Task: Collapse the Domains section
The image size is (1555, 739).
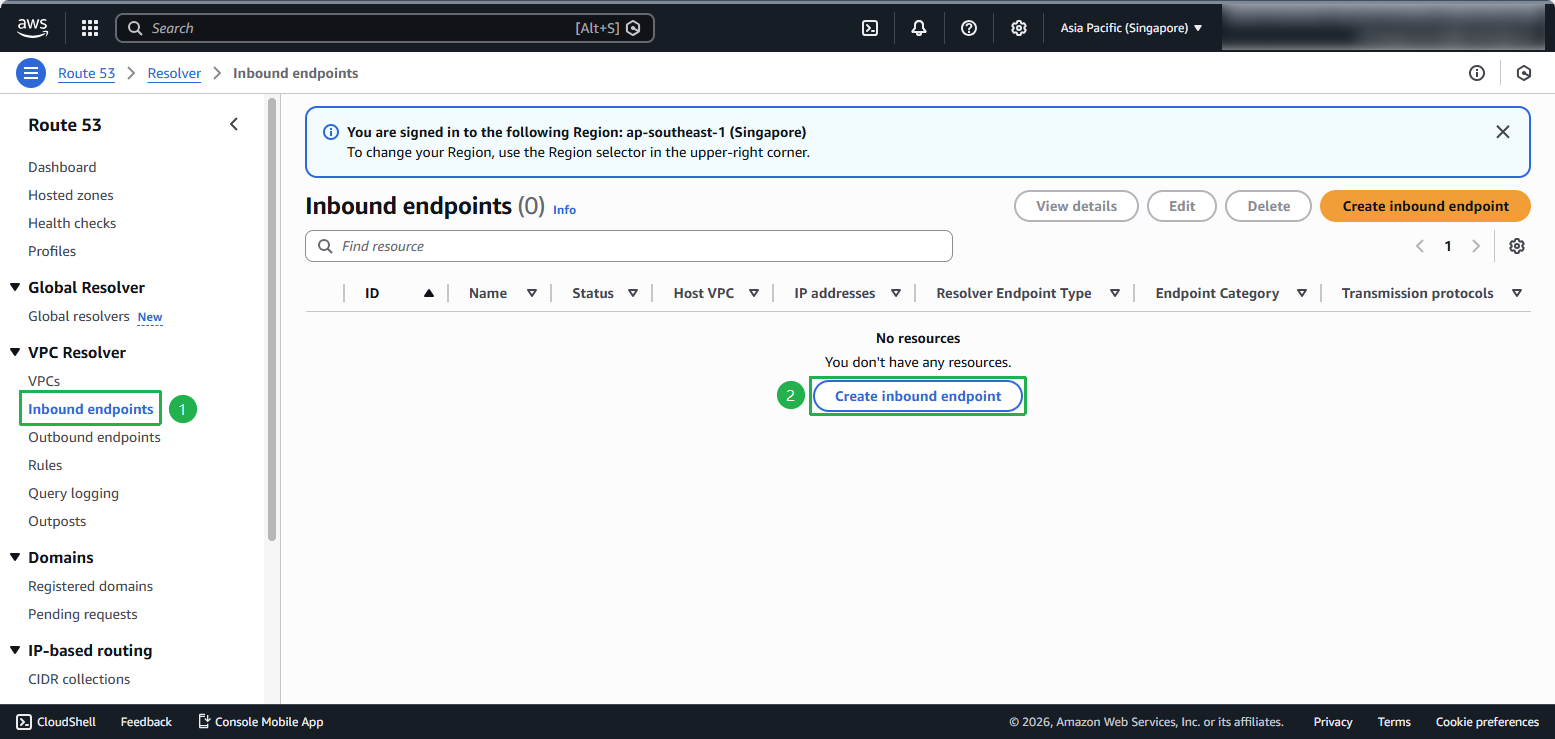Action: [x=15, y=558]
